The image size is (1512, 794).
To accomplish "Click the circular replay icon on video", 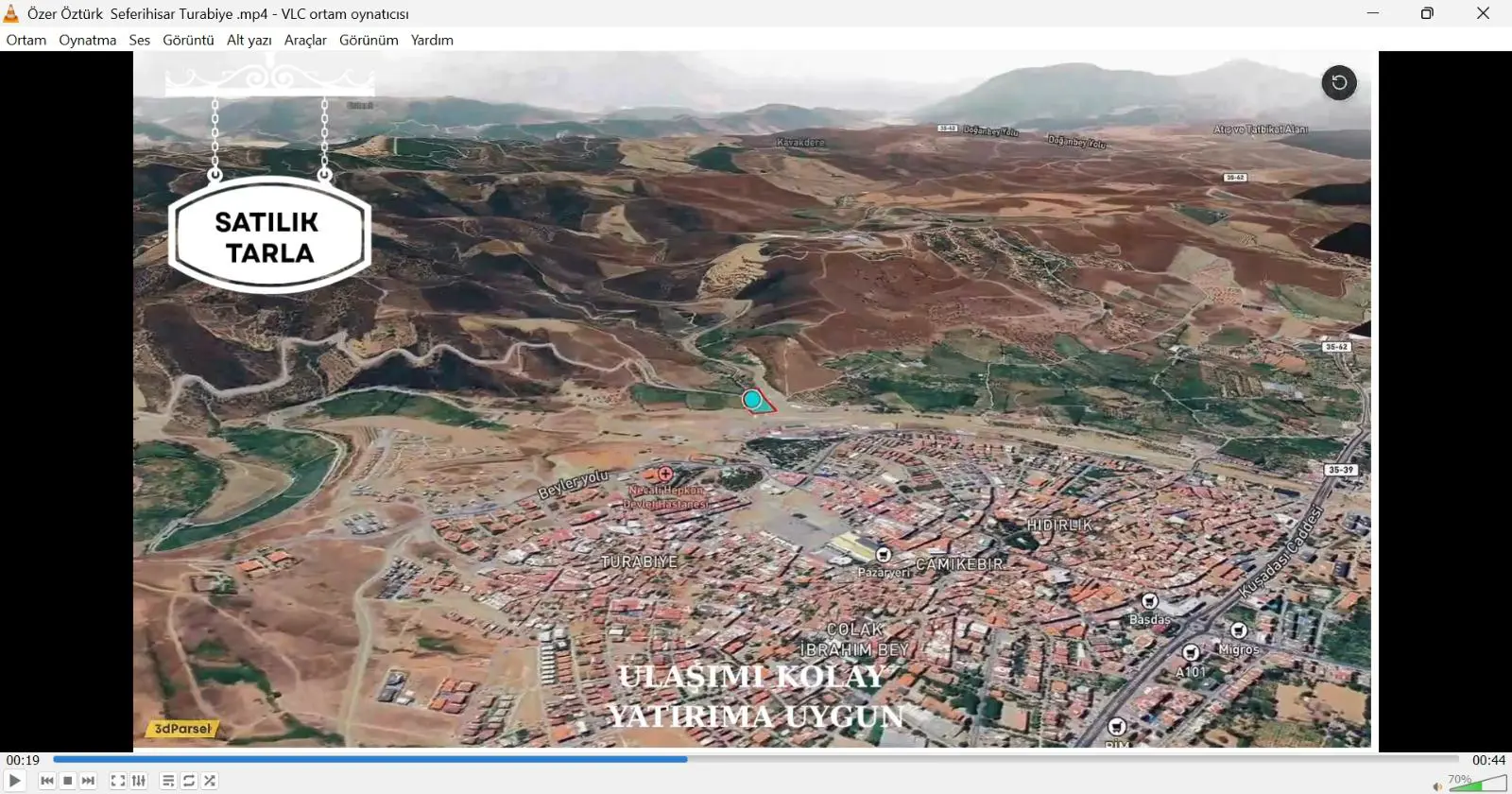I will [1339, 82].
